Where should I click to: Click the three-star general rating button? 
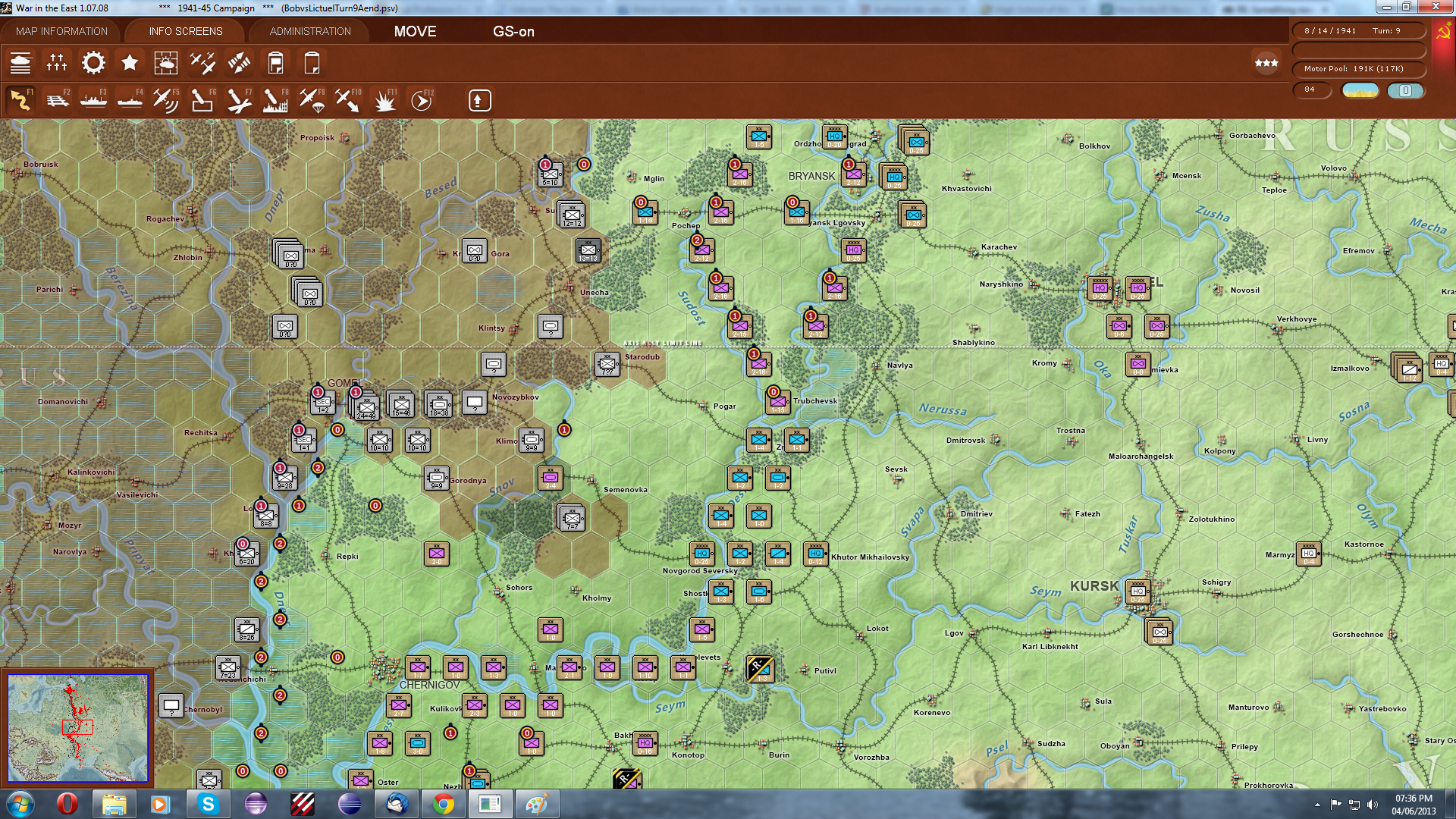tap(1266, 63)
